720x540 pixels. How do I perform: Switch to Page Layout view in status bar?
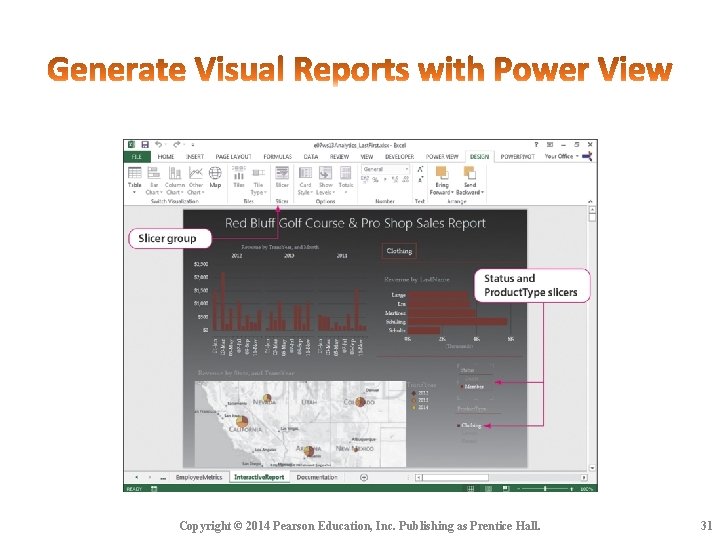(x=489, y=489)
